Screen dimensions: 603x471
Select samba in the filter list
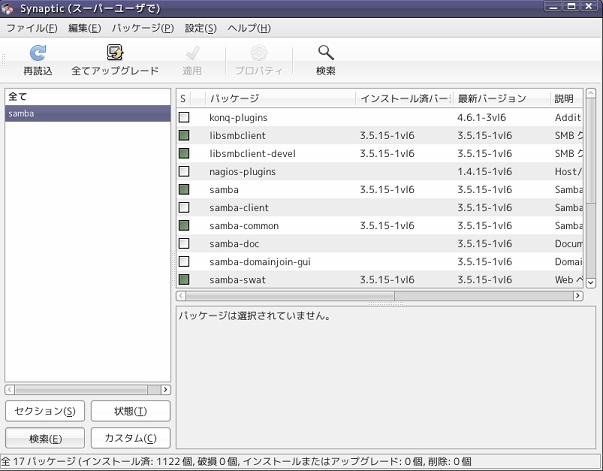pyautogui.click(x=88, y=113)
